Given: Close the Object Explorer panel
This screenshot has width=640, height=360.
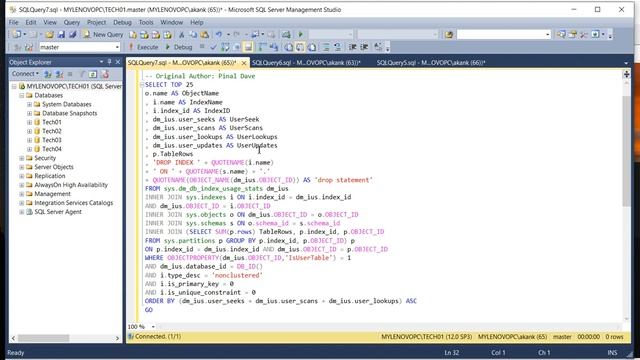Looking at the screenshot, I should point(118,62).
